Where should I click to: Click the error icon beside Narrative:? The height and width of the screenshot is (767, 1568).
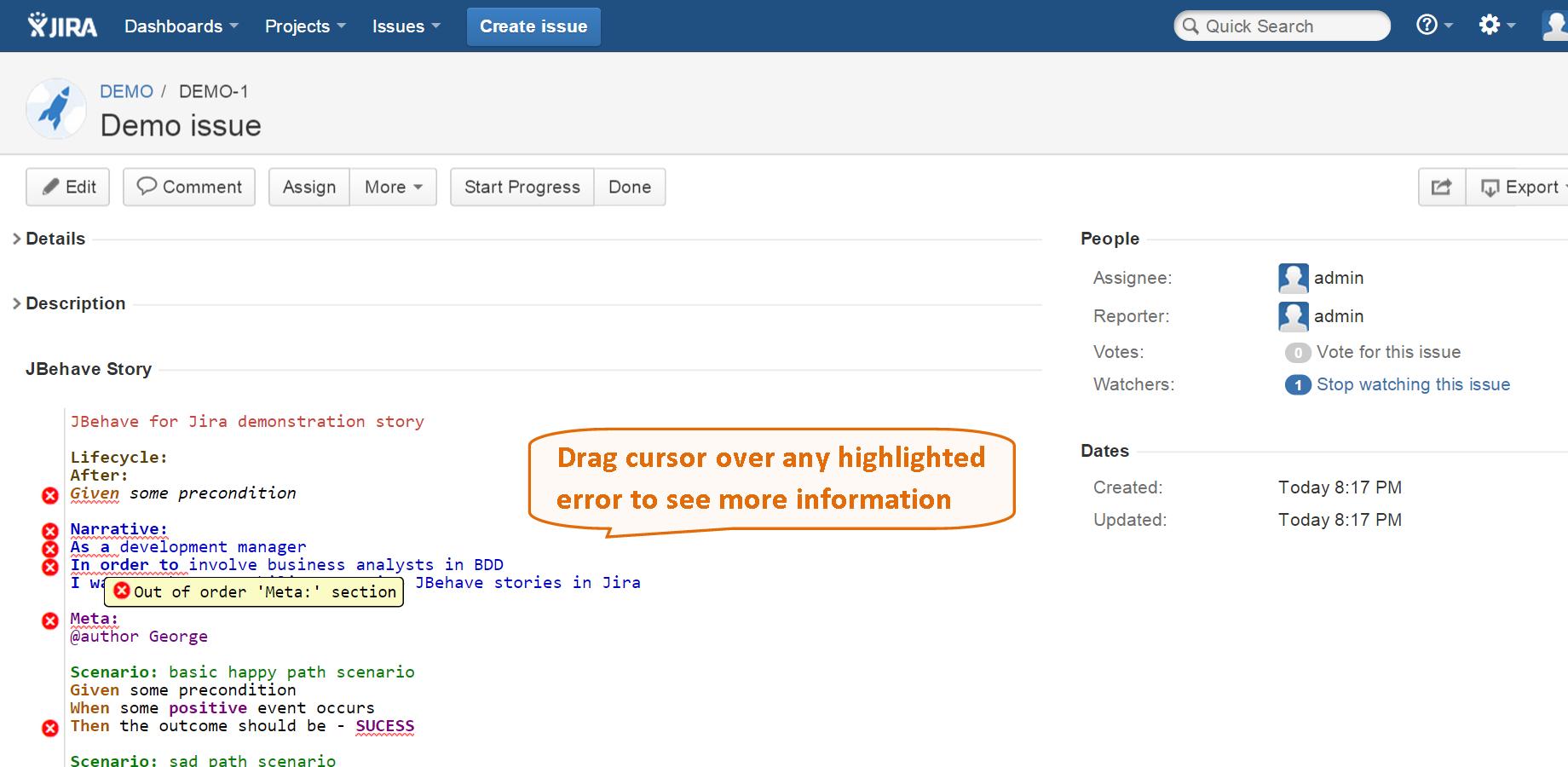[x=50, y=531]
